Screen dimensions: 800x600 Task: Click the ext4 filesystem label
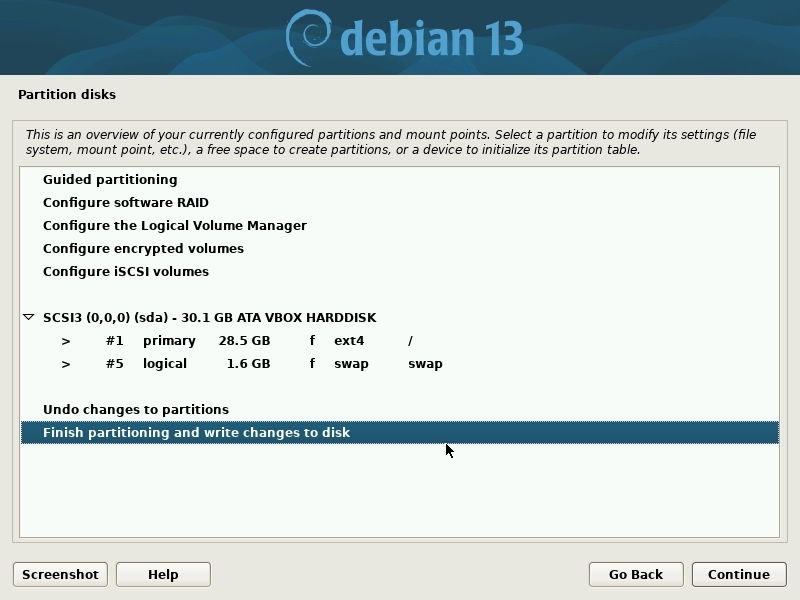(x=349, y=341)
